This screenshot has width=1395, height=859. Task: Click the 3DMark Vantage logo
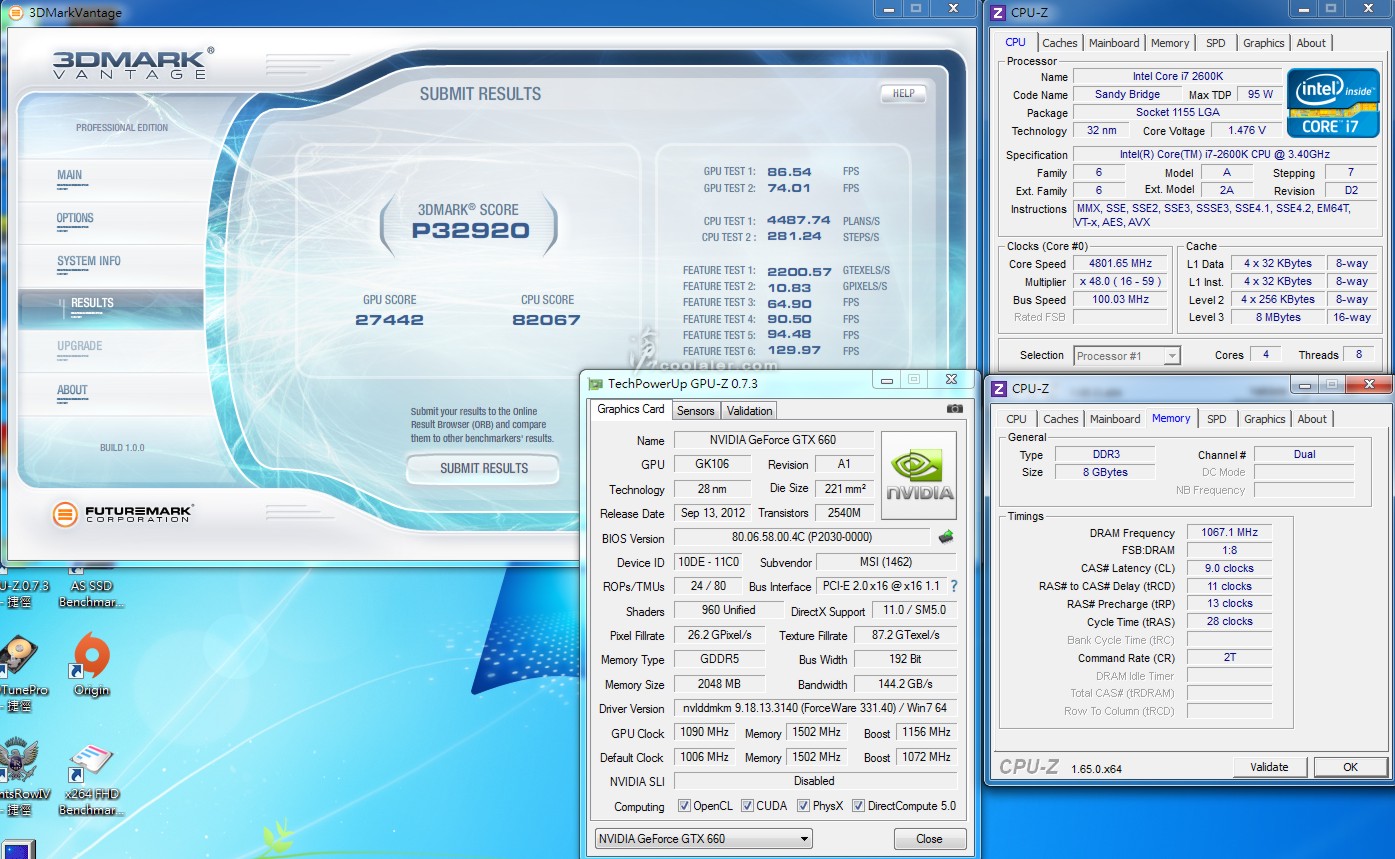pos(133,62)
